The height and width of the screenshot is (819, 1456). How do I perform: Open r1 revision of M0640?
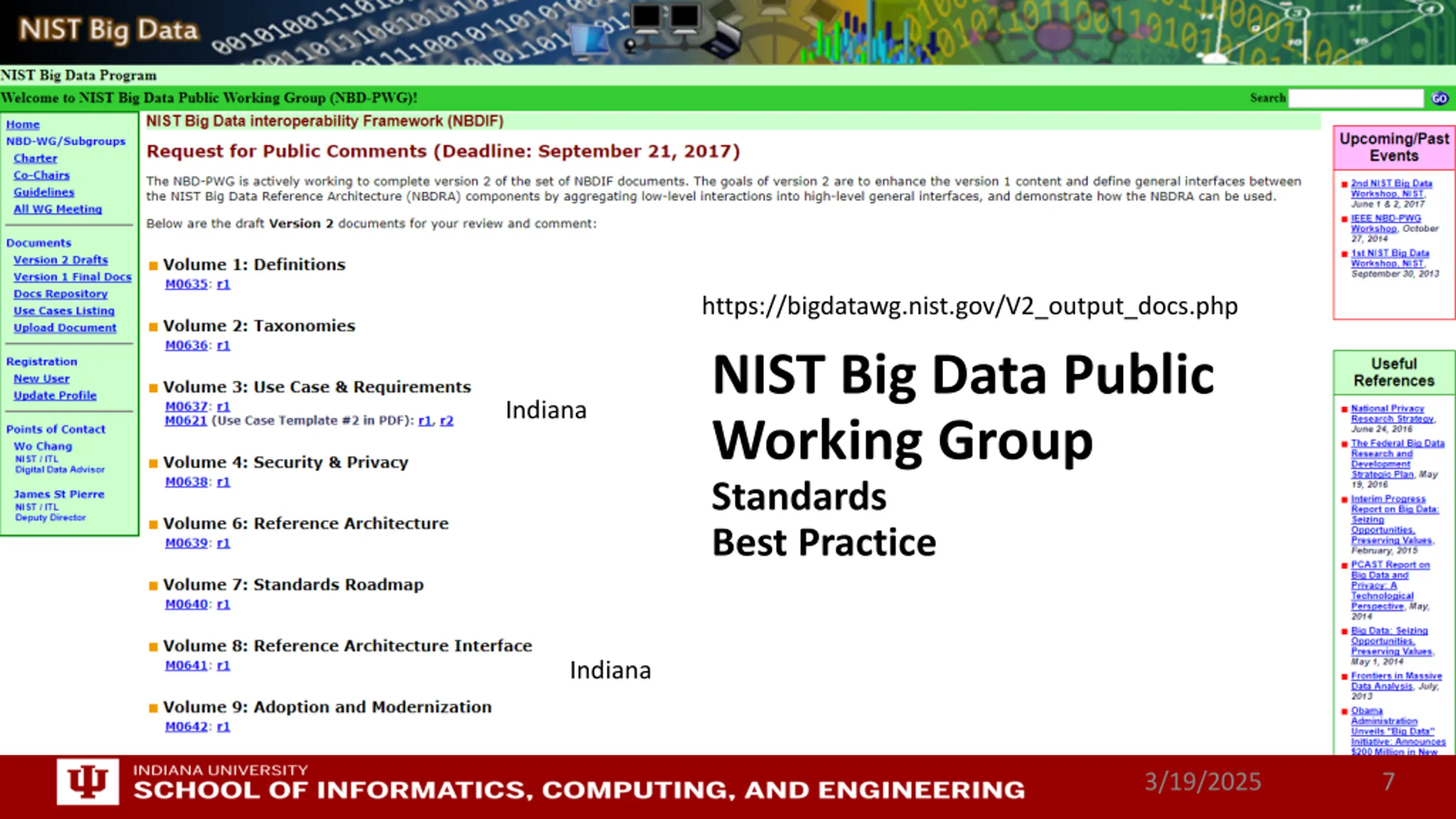[x=224, y=604]
